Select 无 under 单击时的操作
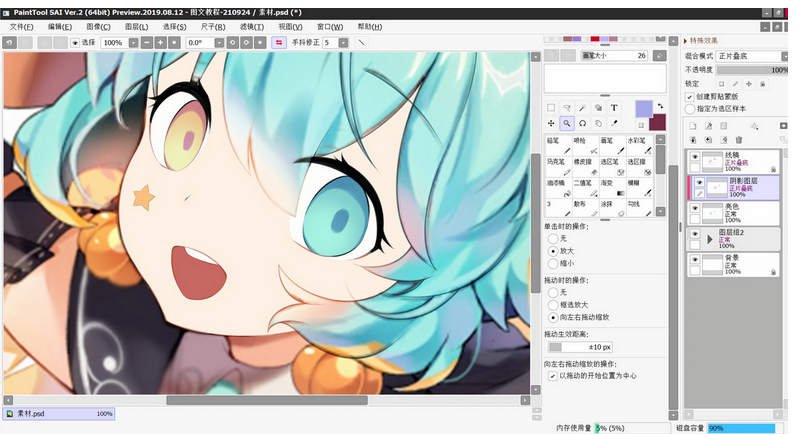The width and height of the screenshot is (801, 434). click(x=552, y=238)
